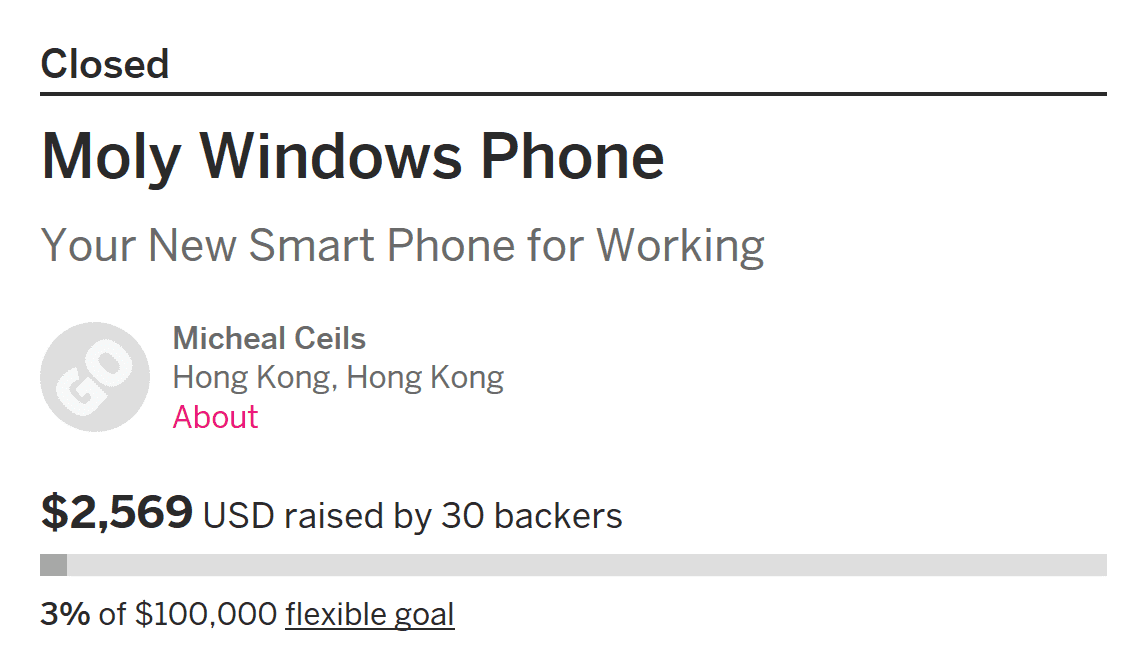
Task: Click the word Windows in title
Action: (330, 156)
